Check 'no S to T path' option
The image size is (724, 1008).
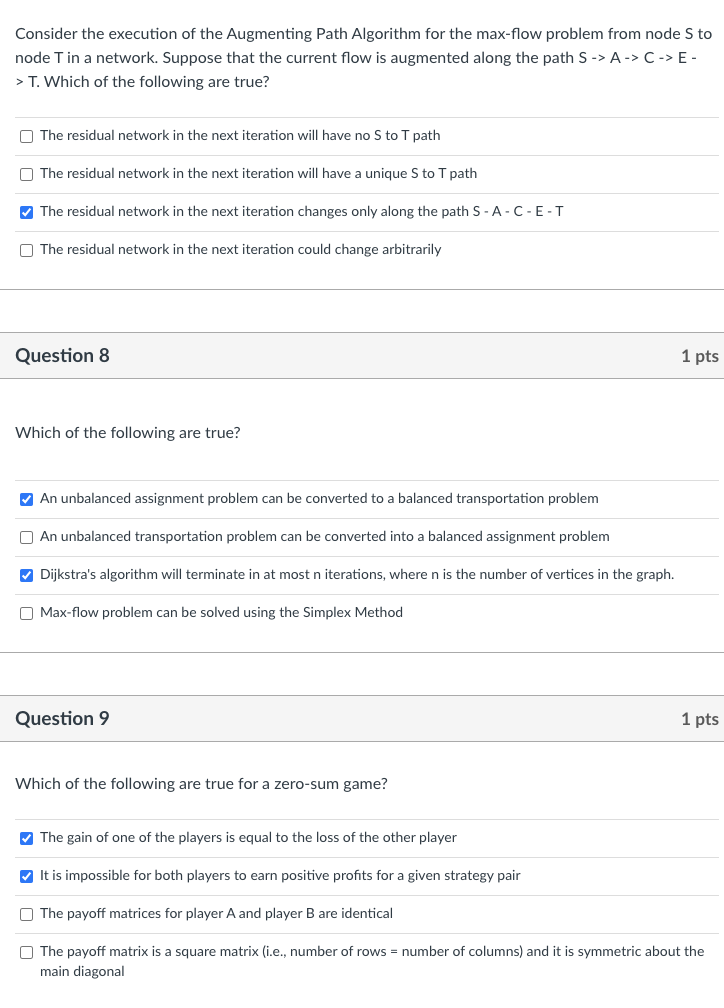point(26,136)
